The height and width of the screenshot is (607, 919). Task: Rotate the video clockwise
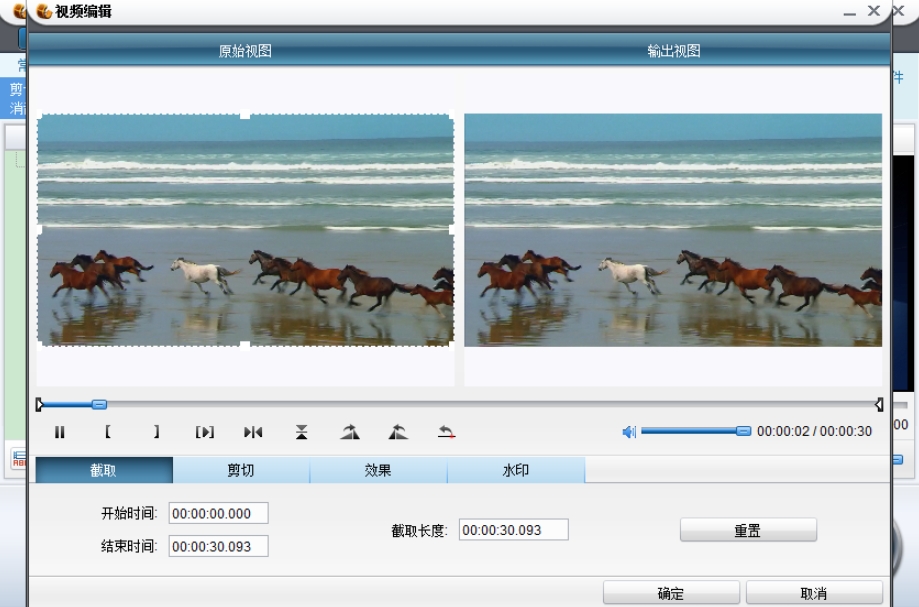349,432
